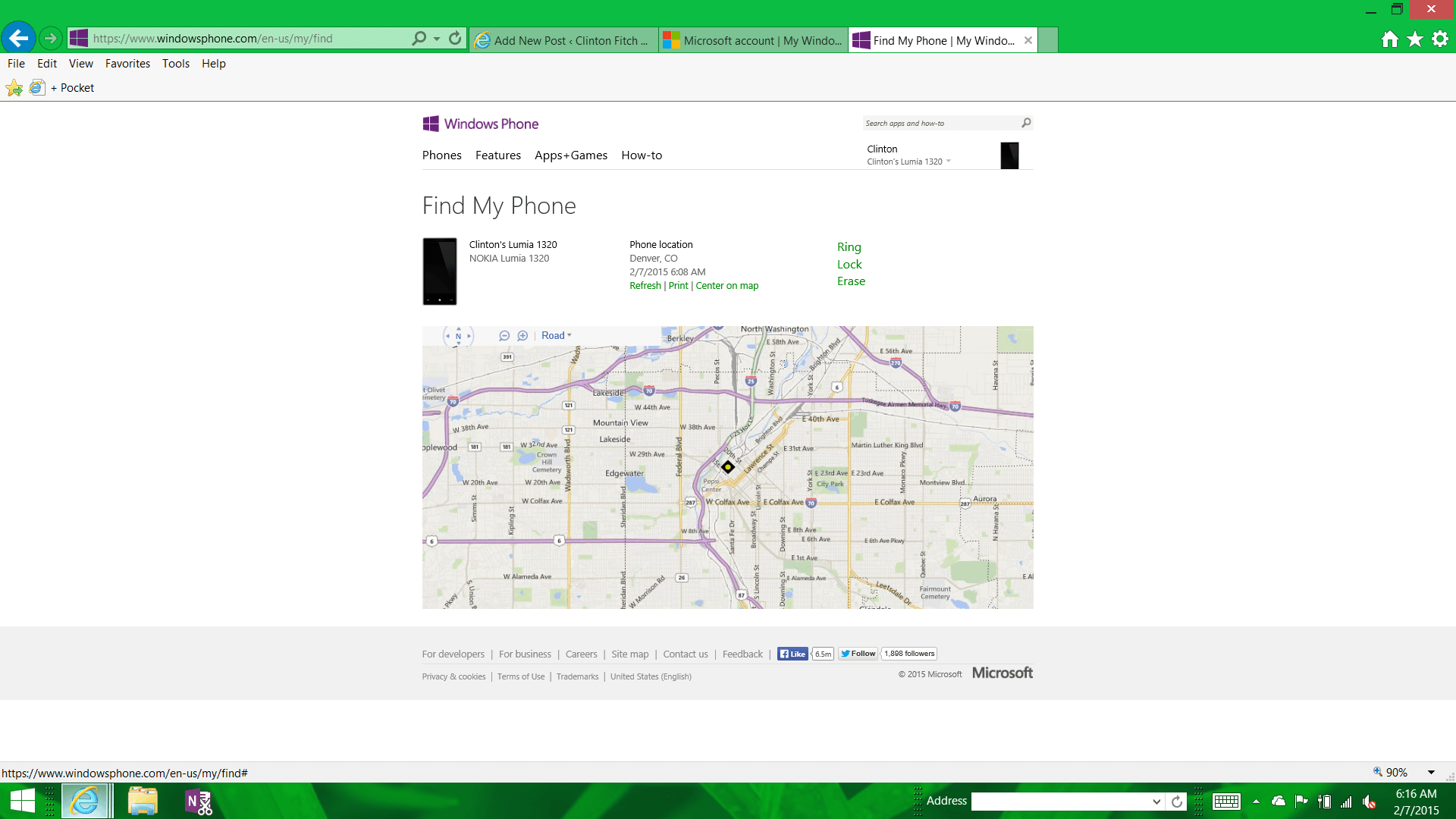Click the + Pocket bookmarklet

(64, 88)
